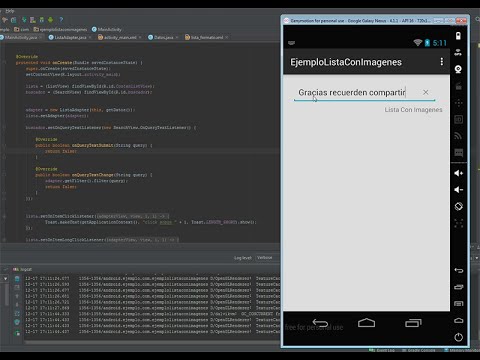This screenshot has height=360, width=480.
Task: Select the logcat tab
Action: click(x=23, y=269)
